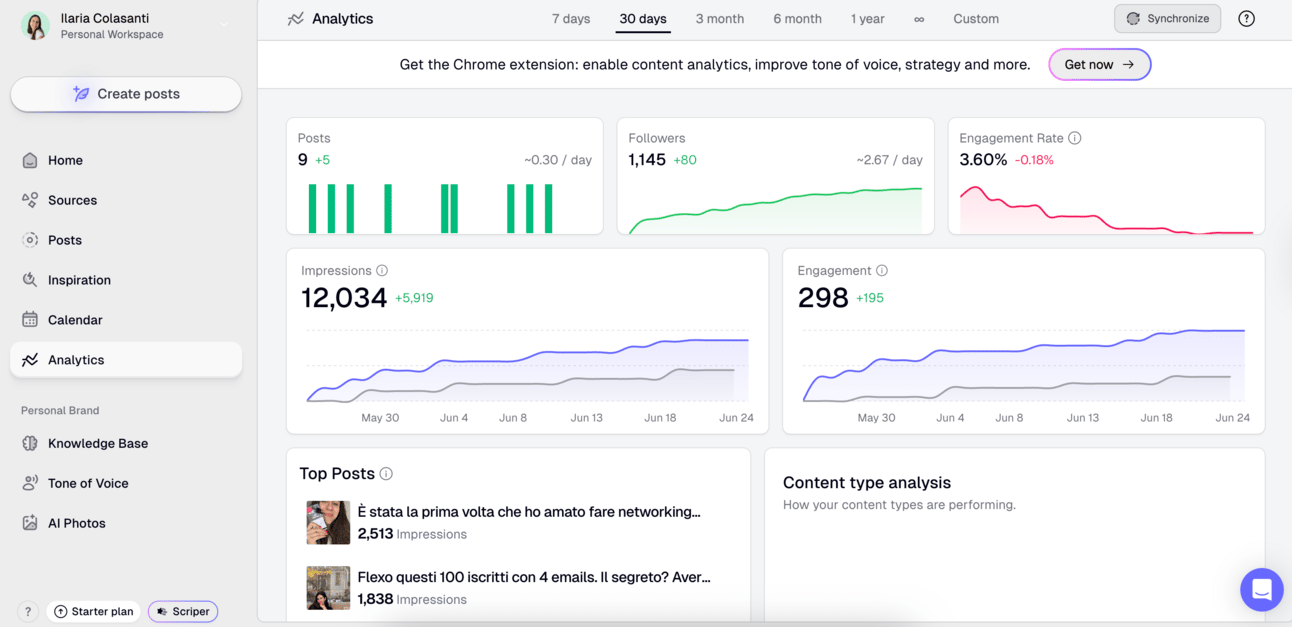Open Knowledge Base from the sidebar

tap(126, 443)
